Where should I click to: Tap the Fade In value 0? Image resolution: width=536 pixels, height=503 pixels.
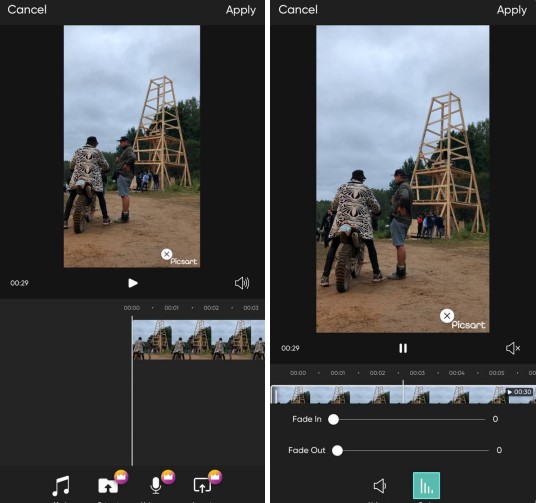click(495, 419)
